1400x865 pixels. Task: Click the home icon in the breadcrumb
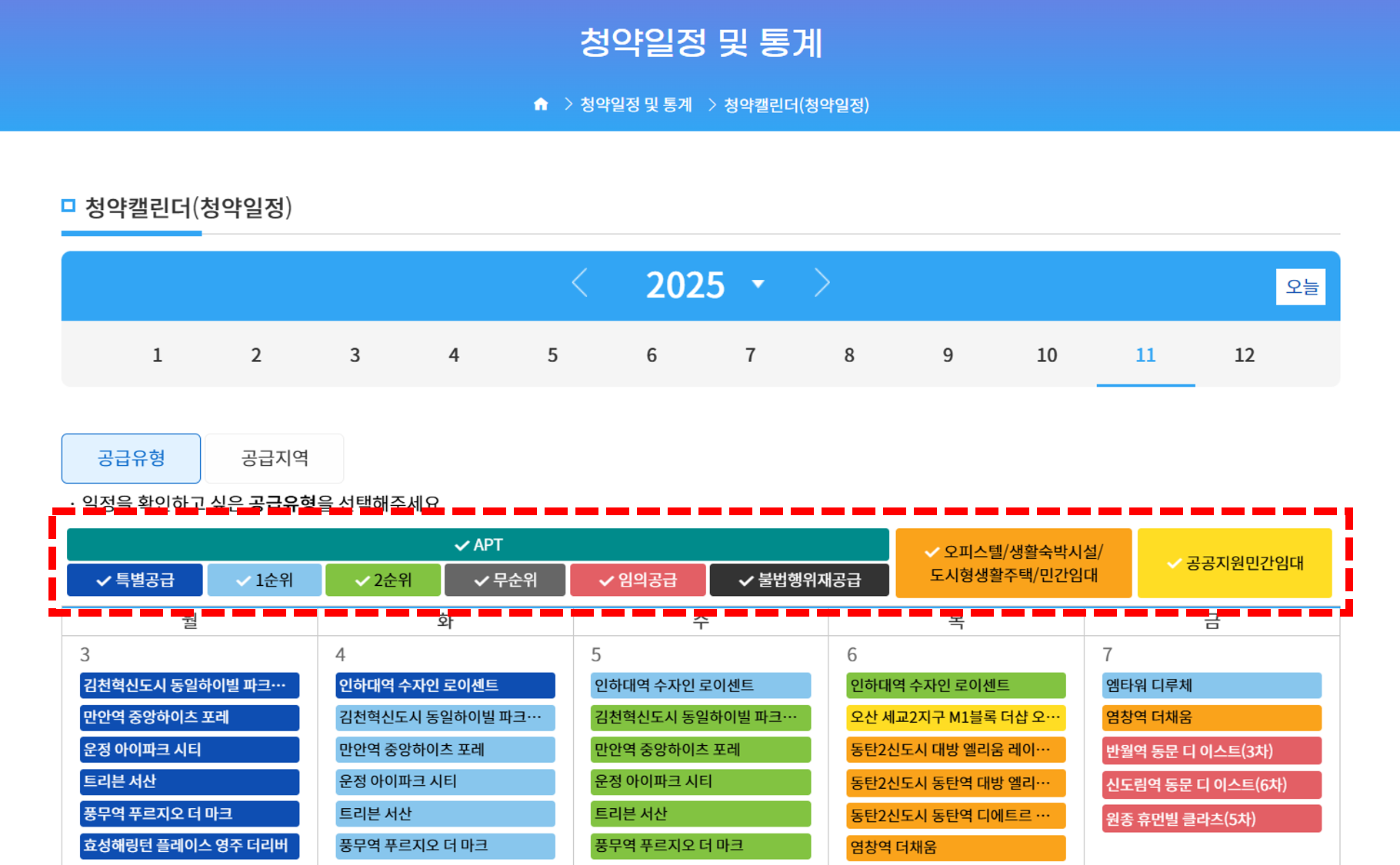(x=541, y=103)
